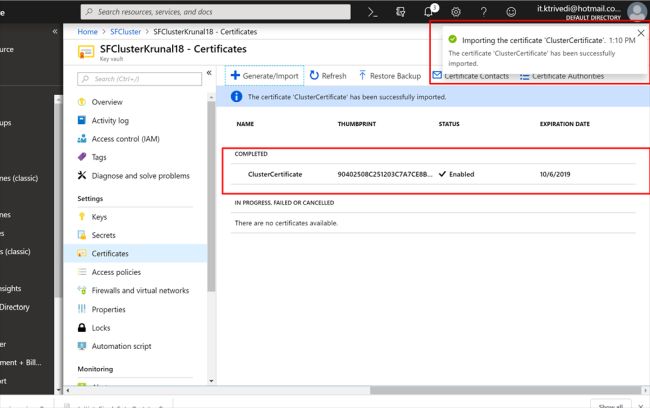Click STATUS column header
This screenshot has width=650, height=408.
[449, 124]
